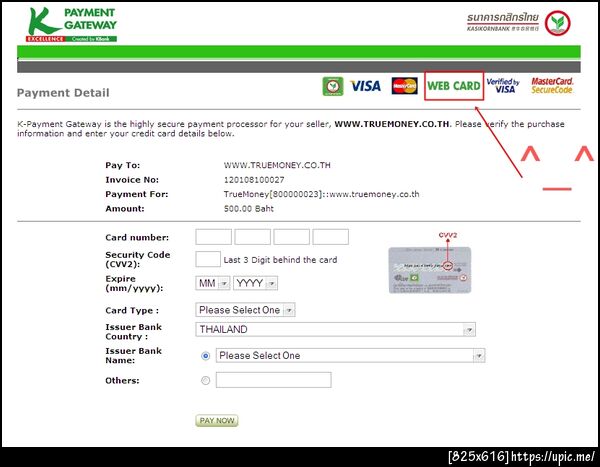Click the Others bank name text field
This screenshot has height=467, width=600.
274,380
